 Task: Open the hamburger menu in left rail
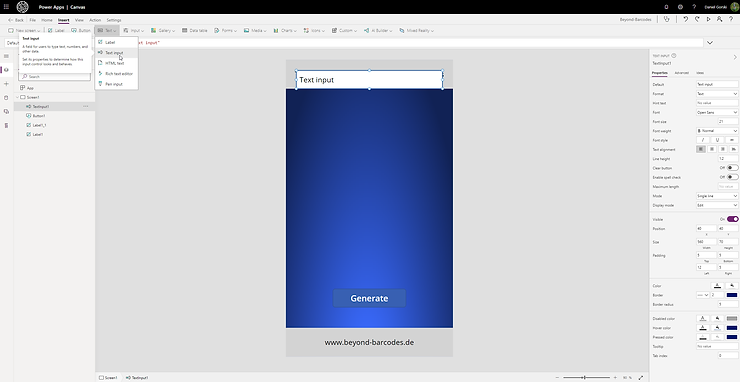pos(6,56)
